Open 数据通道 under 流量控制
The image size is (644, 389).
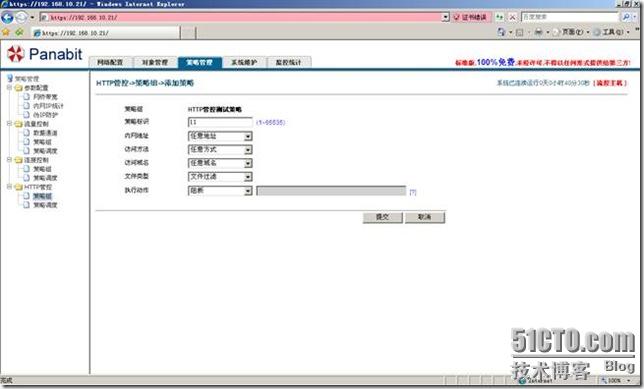[x=45, y=133]
